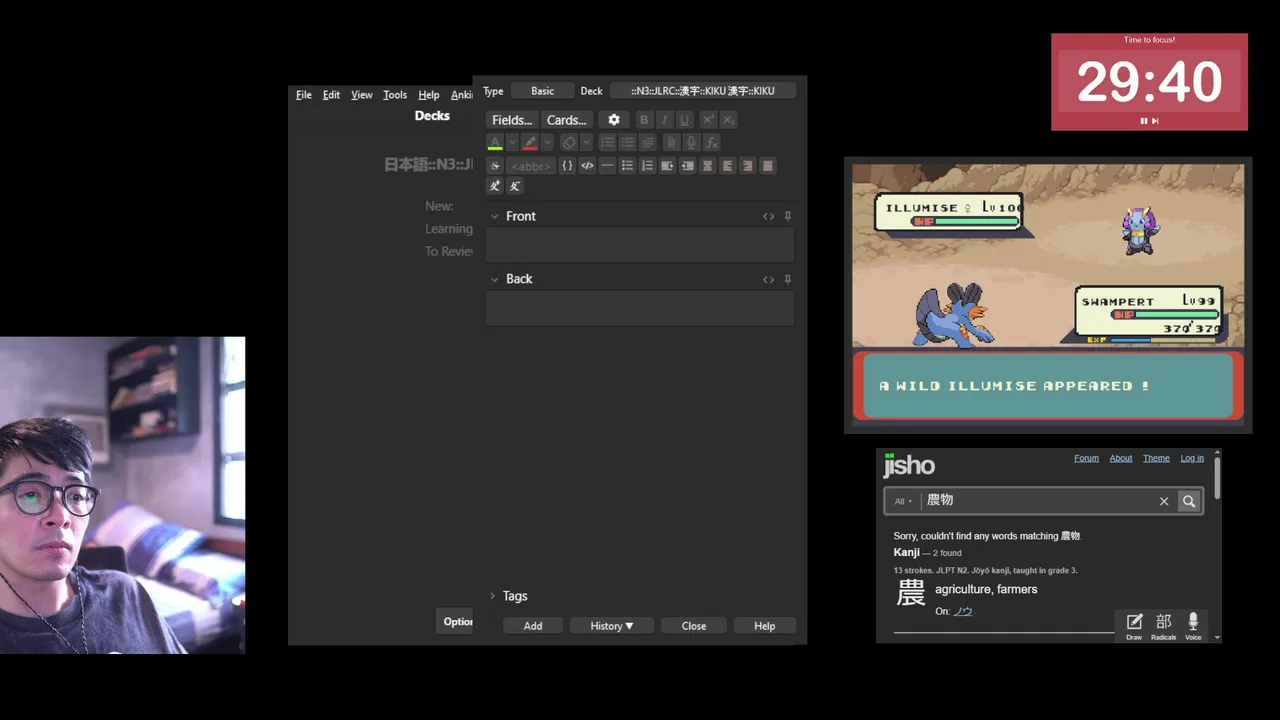The width and height of the screenshot is (1280, 720).
Task: Apply numbered list in third toolbar row
Action: (647, 166)
